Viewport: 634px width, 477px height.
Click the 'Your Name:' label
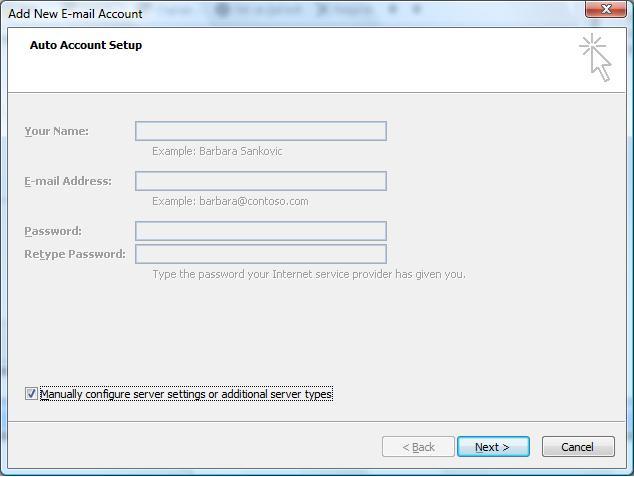[56, 131]
